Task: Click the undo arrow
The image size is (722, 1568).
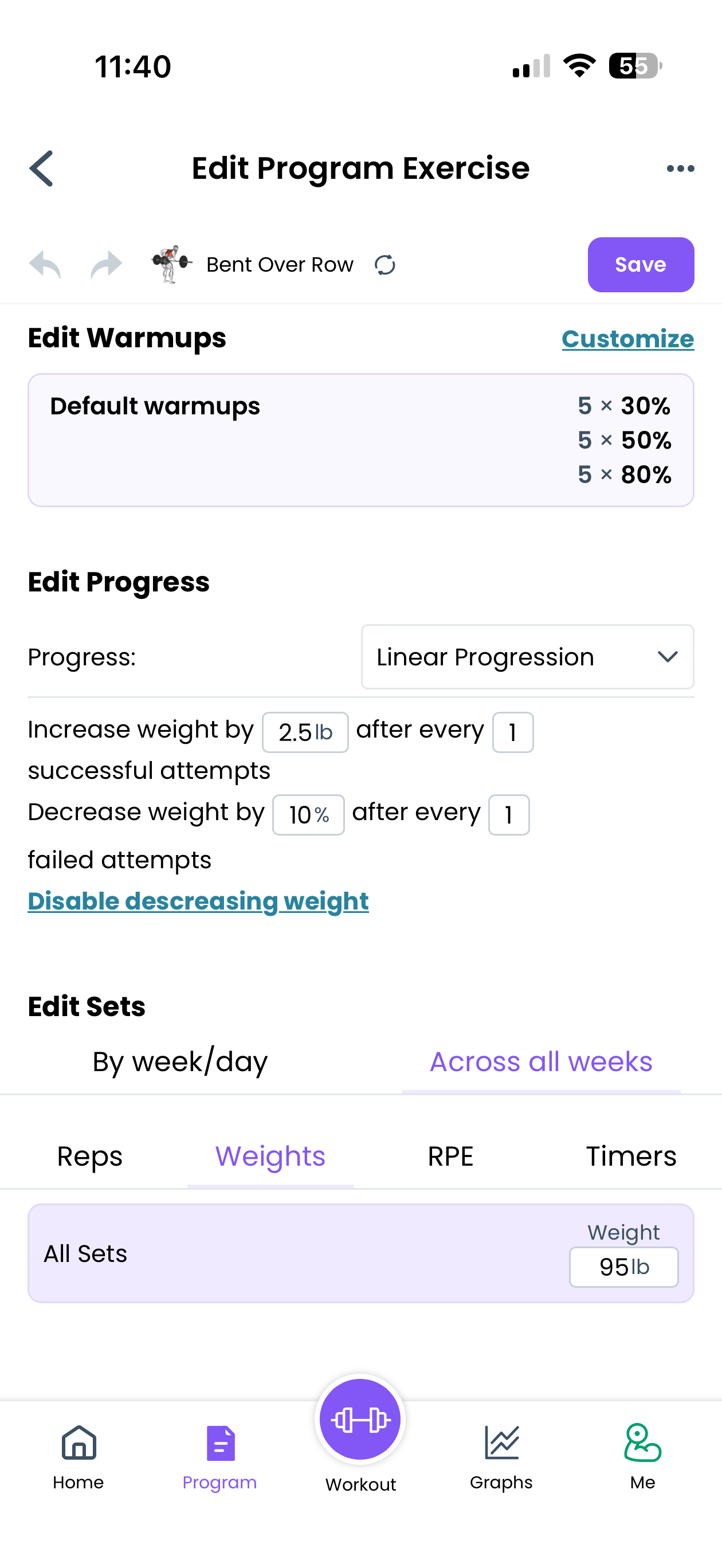Action: click(x=45, y=264)
